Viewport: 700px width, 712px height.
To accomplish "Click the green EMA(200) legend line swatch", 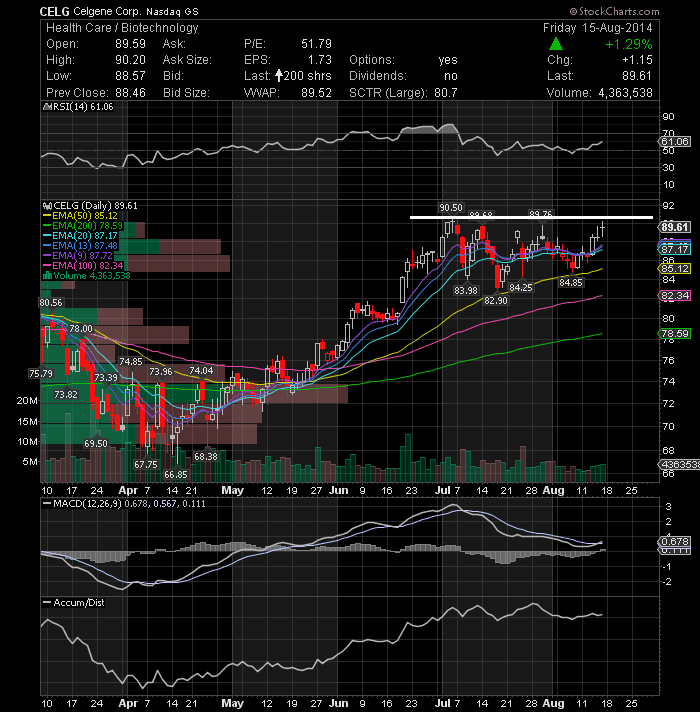I will tap(47, 226).
